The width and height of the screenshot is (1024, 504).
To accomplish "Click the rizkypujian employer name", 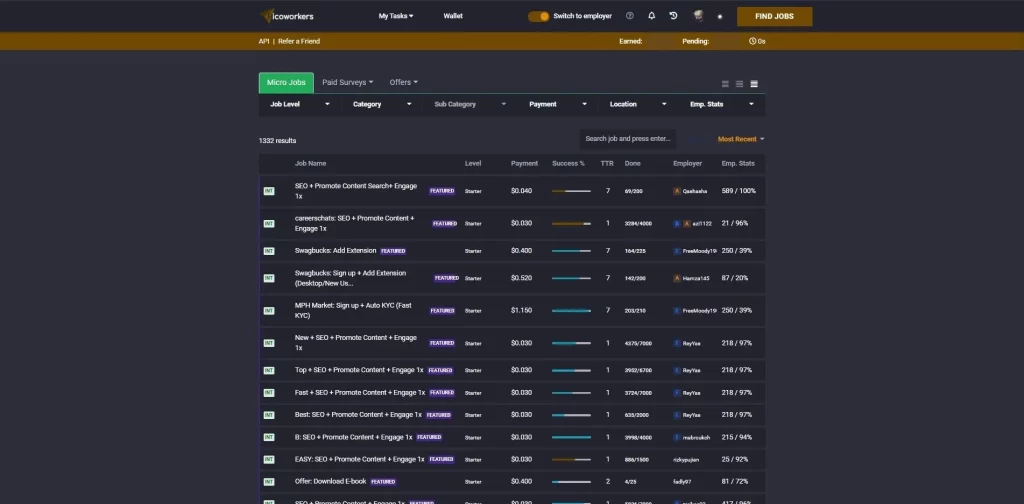I will 686,460.
